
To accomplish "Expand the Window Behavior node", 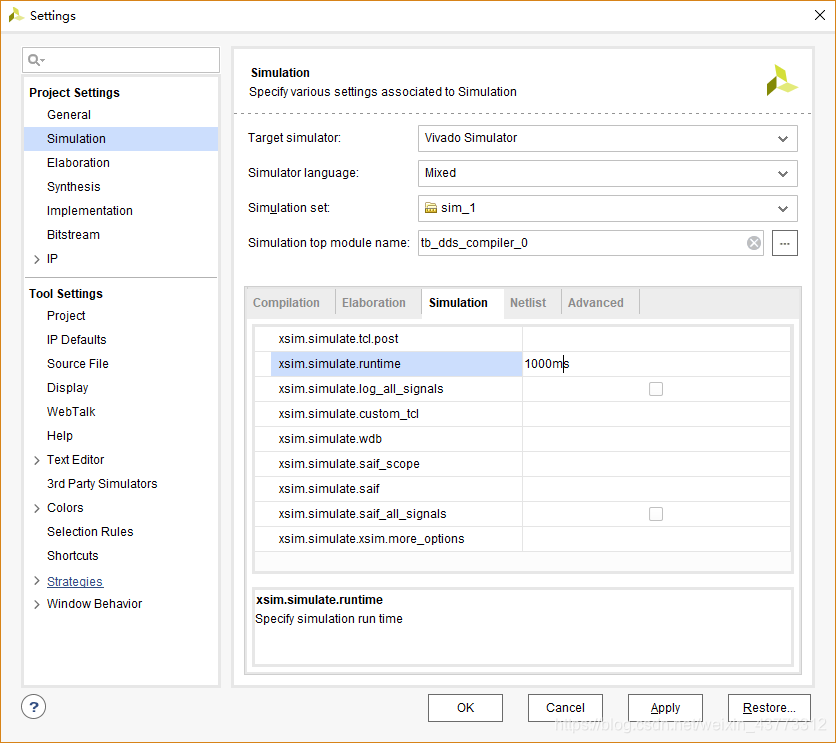I will tap(37, 604).
